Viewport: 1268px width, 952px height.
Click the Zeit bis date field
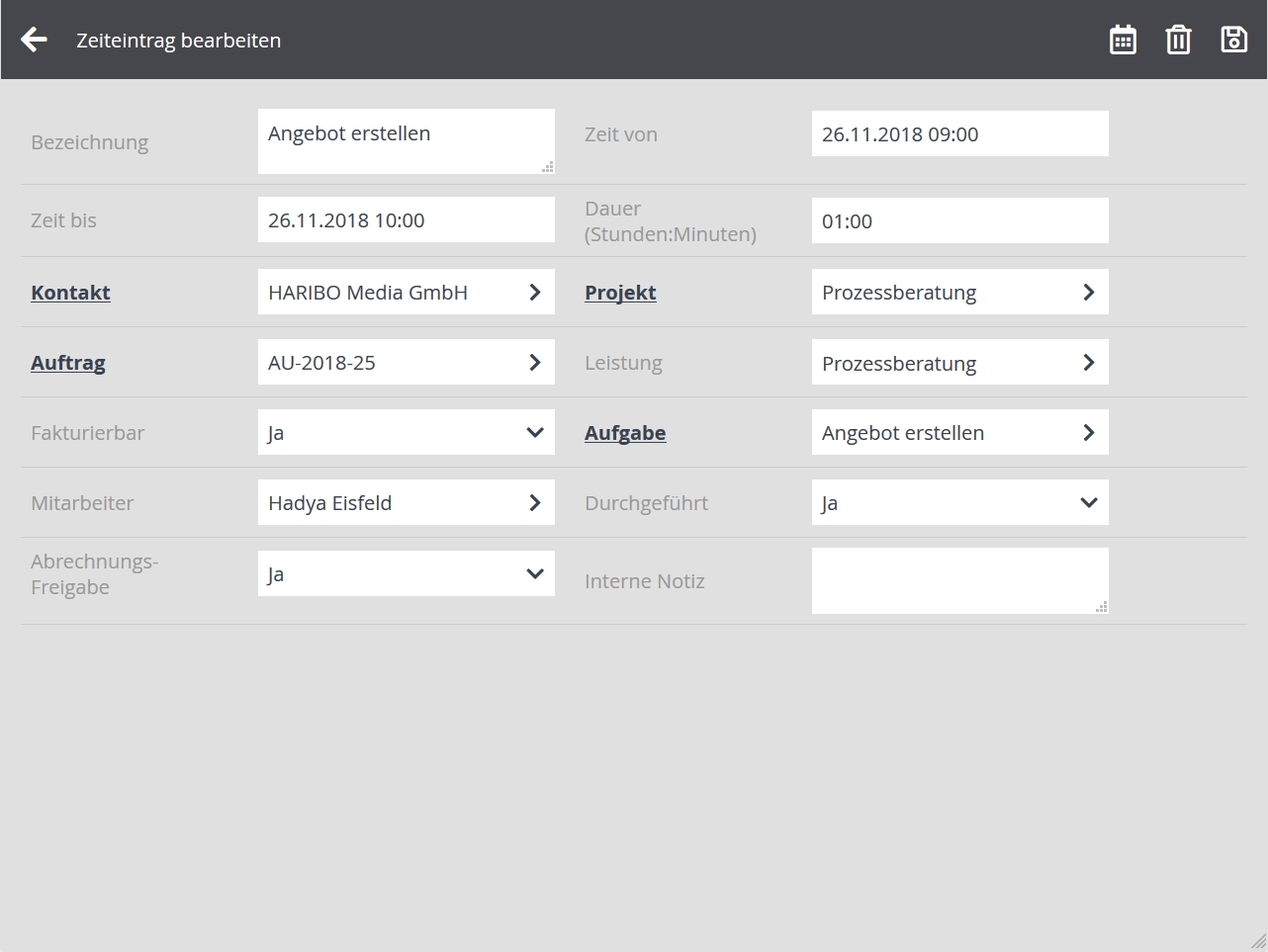[x=407, y=219]
